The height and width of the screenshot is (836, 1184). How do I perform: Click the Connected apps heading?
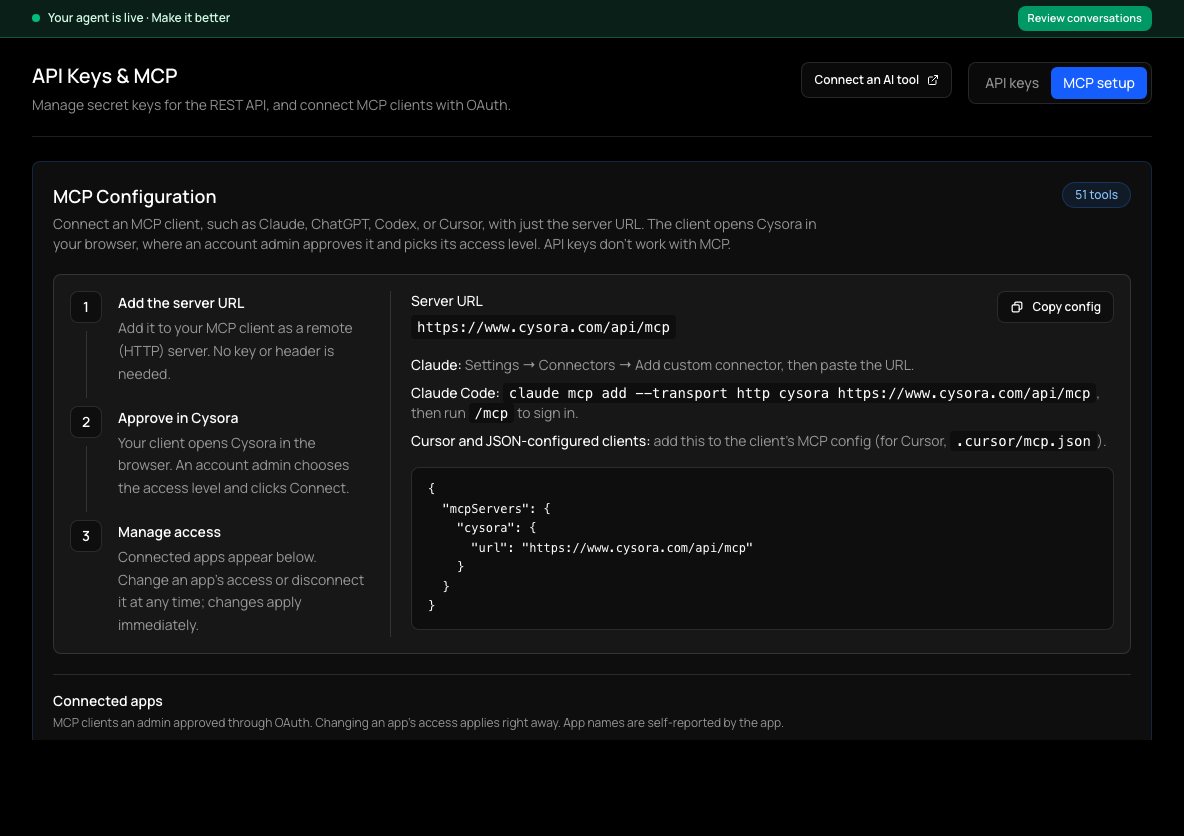point(107,701)
